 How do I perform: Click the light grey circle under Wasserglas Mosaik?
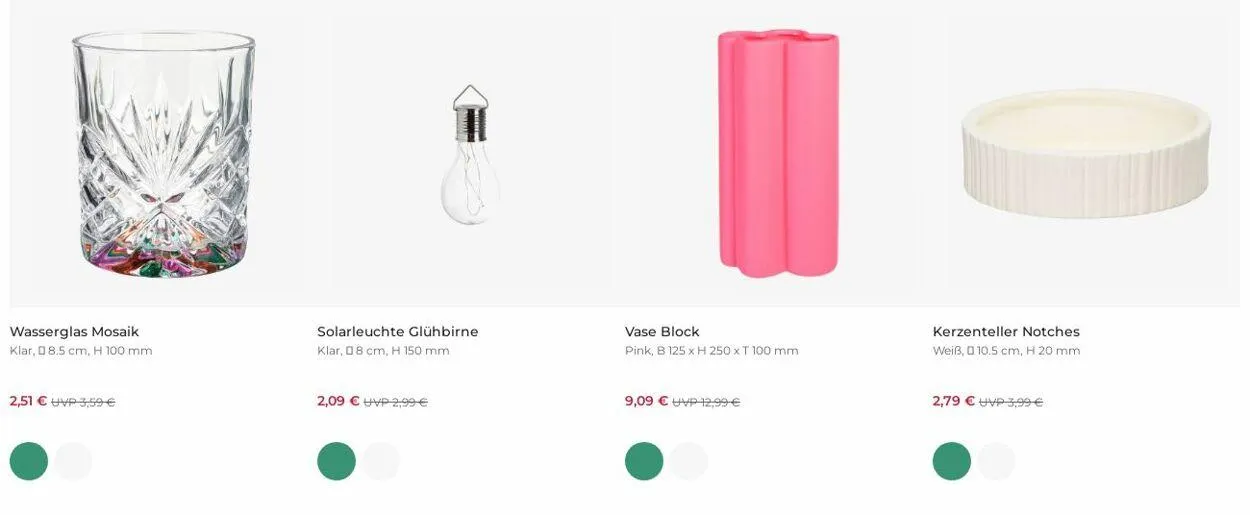click(73, 461)
